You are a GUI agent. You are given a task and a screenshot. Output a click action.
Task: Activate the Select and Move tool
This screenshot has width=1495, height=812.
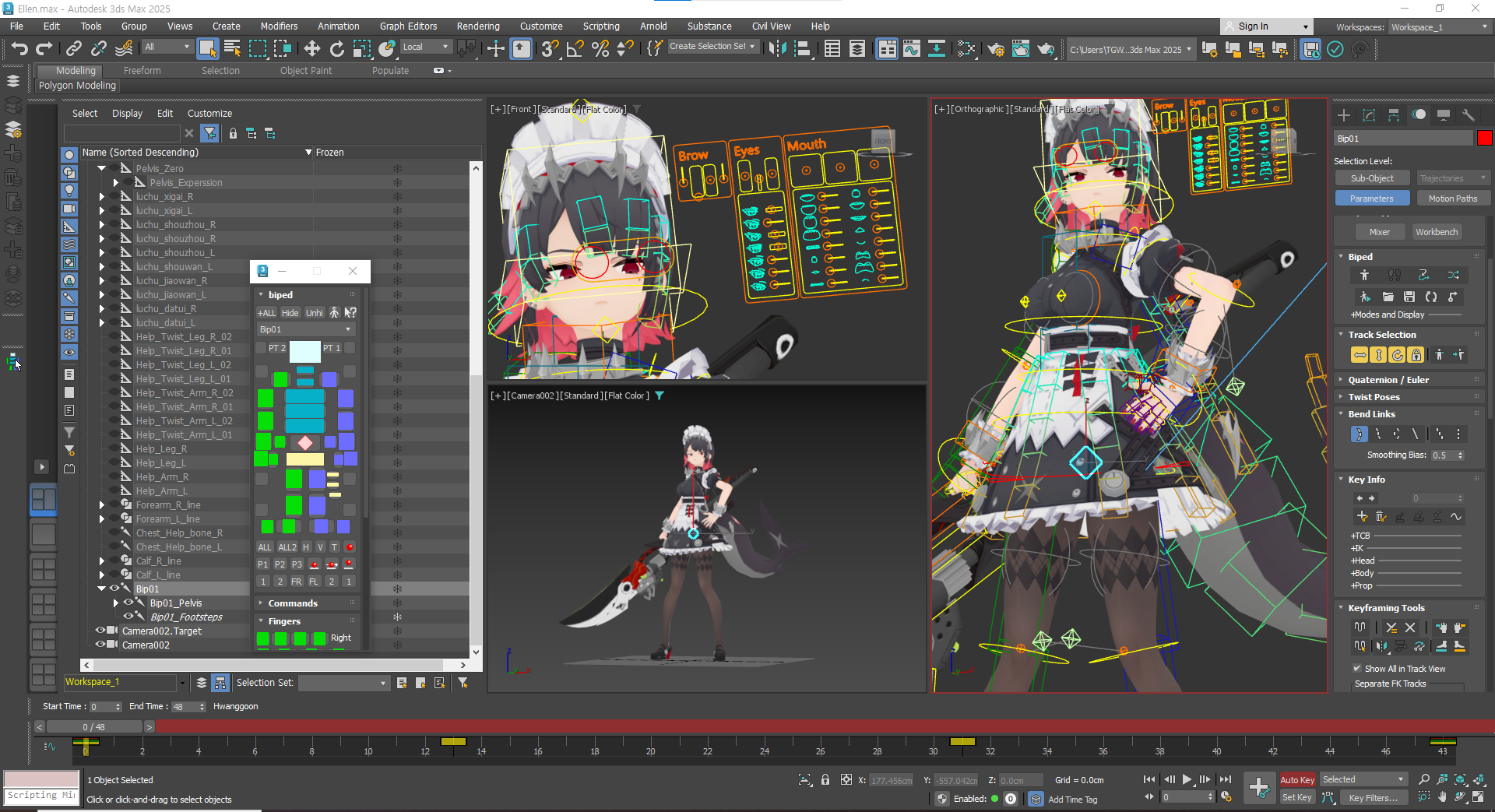[x=312, y=49]
